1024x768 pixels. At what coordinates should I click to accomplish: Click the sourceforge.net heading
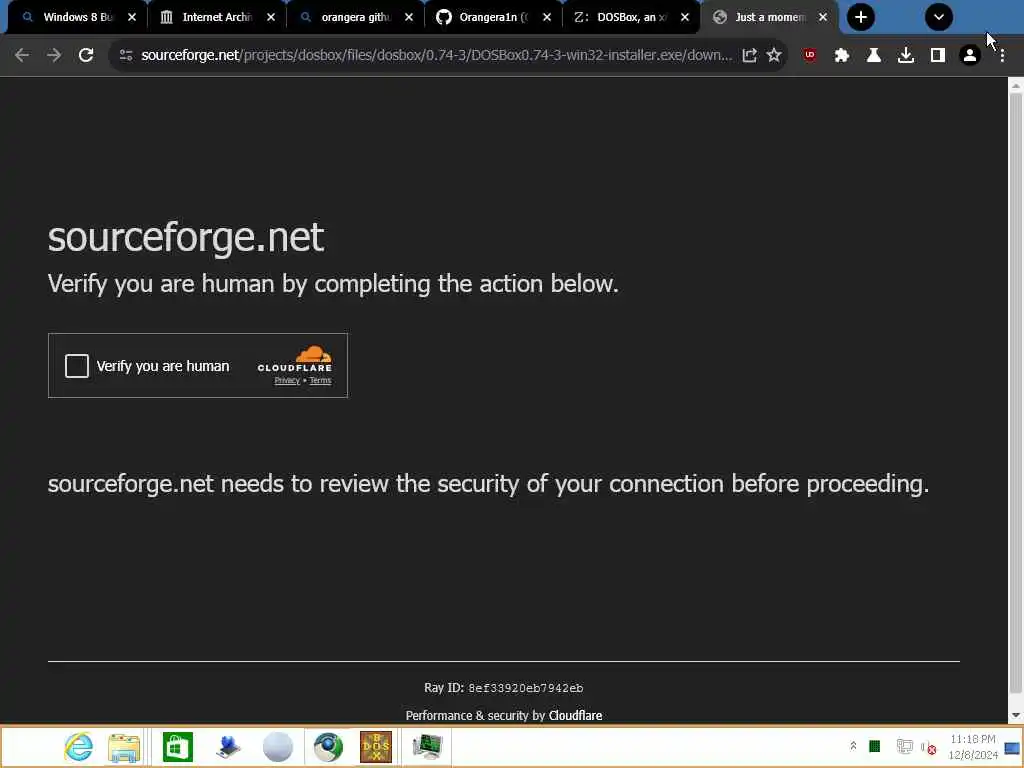pyautogui.click(x=186, y=236)
